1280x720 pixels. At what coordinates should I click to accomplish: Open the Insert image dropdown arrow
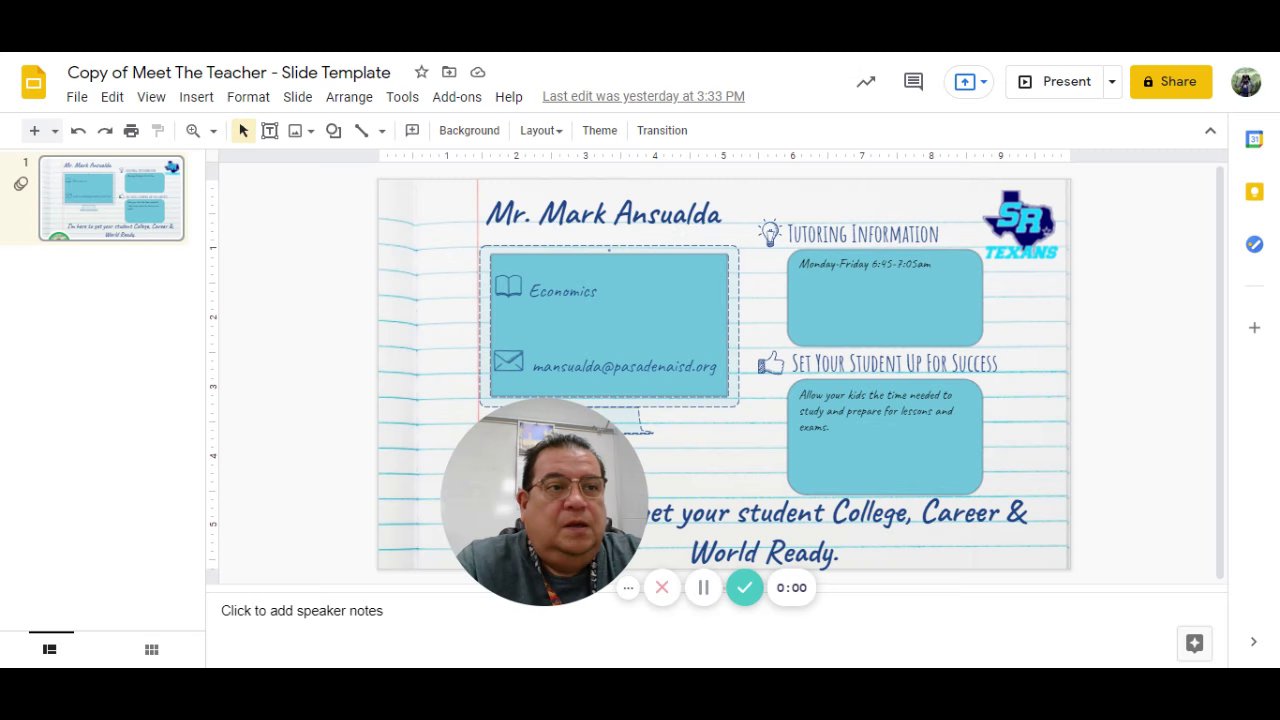point(311,131)
